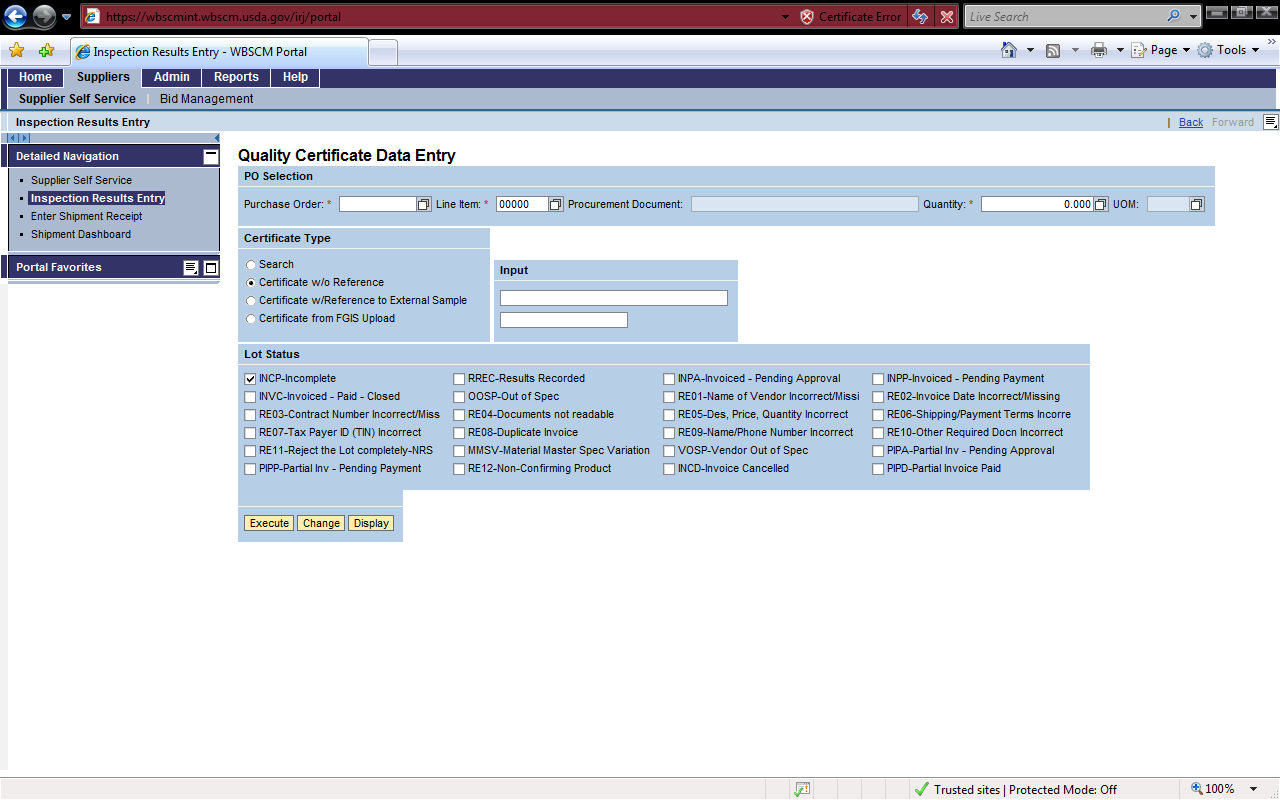Select the Search radio button

click(x=251, y=265)
